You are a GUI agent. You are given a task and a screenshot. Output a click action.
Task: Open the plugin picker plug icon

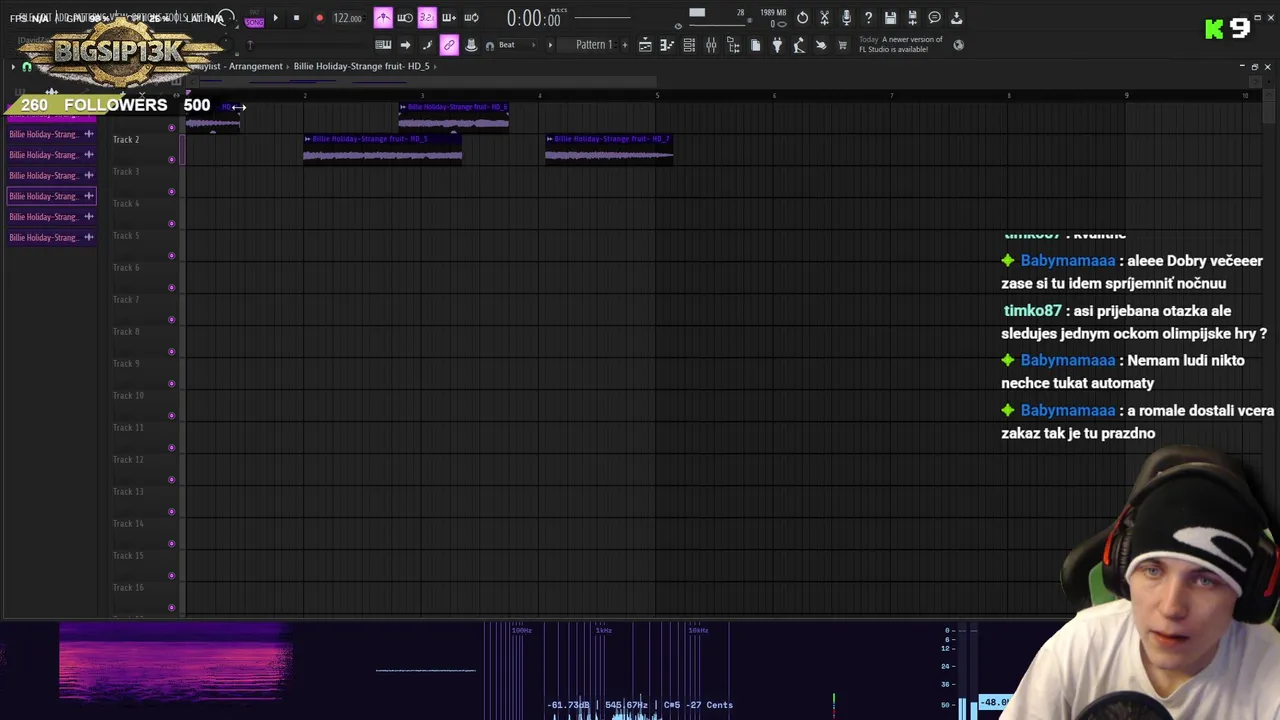point(777,45)
